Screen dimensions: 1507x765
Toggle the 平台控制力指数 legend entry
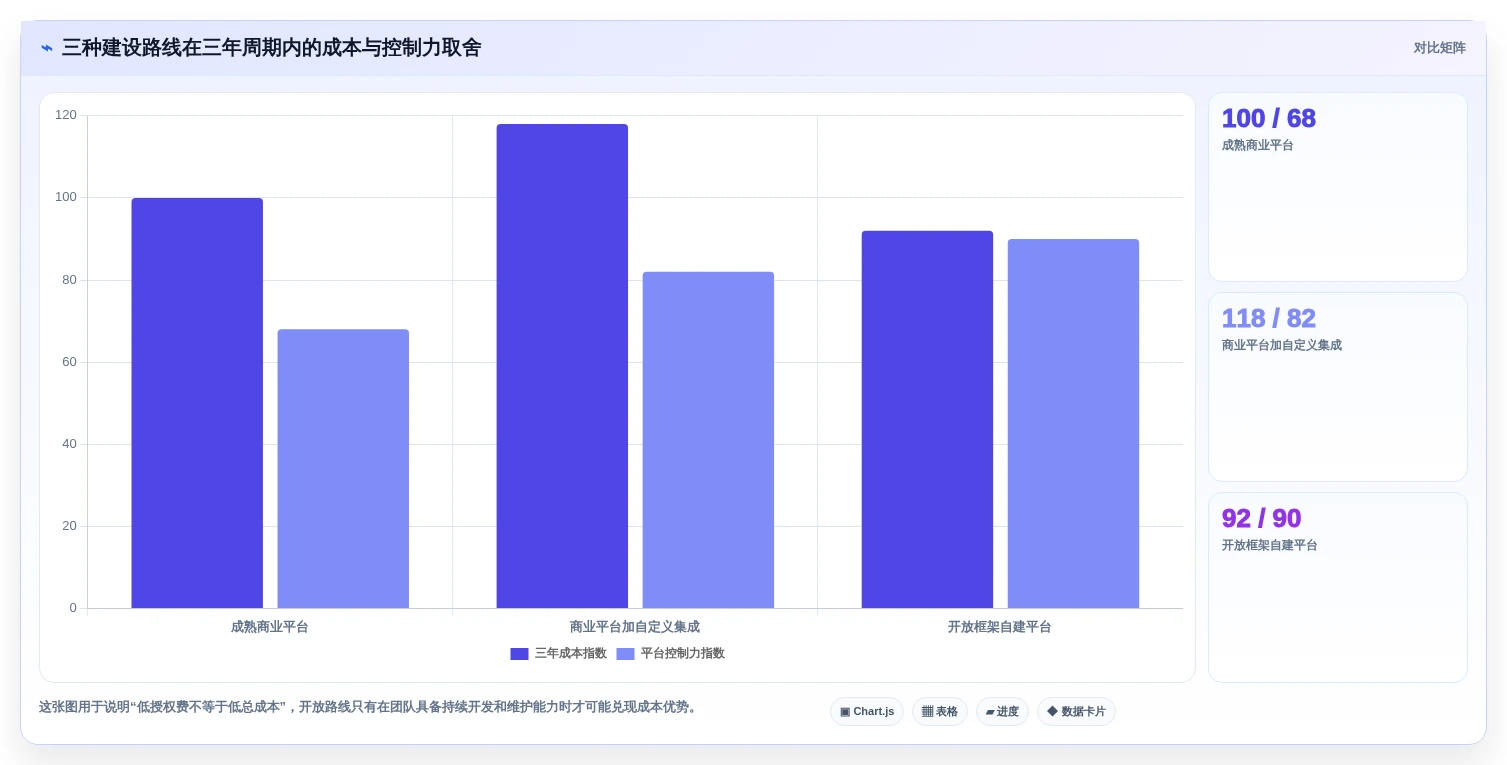tap(670, 653)
